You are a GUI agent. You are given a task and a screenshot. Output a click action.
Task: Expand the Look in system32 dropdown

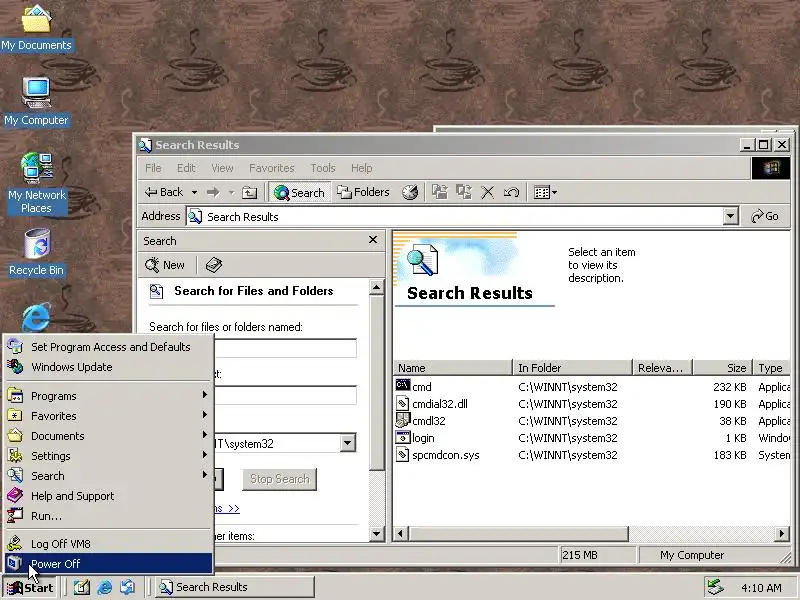348,443
